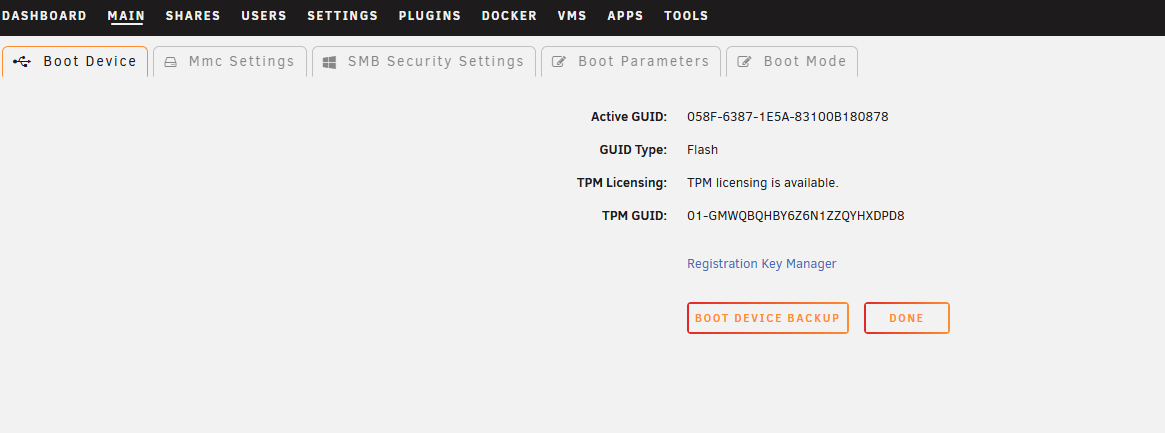Click the Active GUID value text

coord(788,117)
